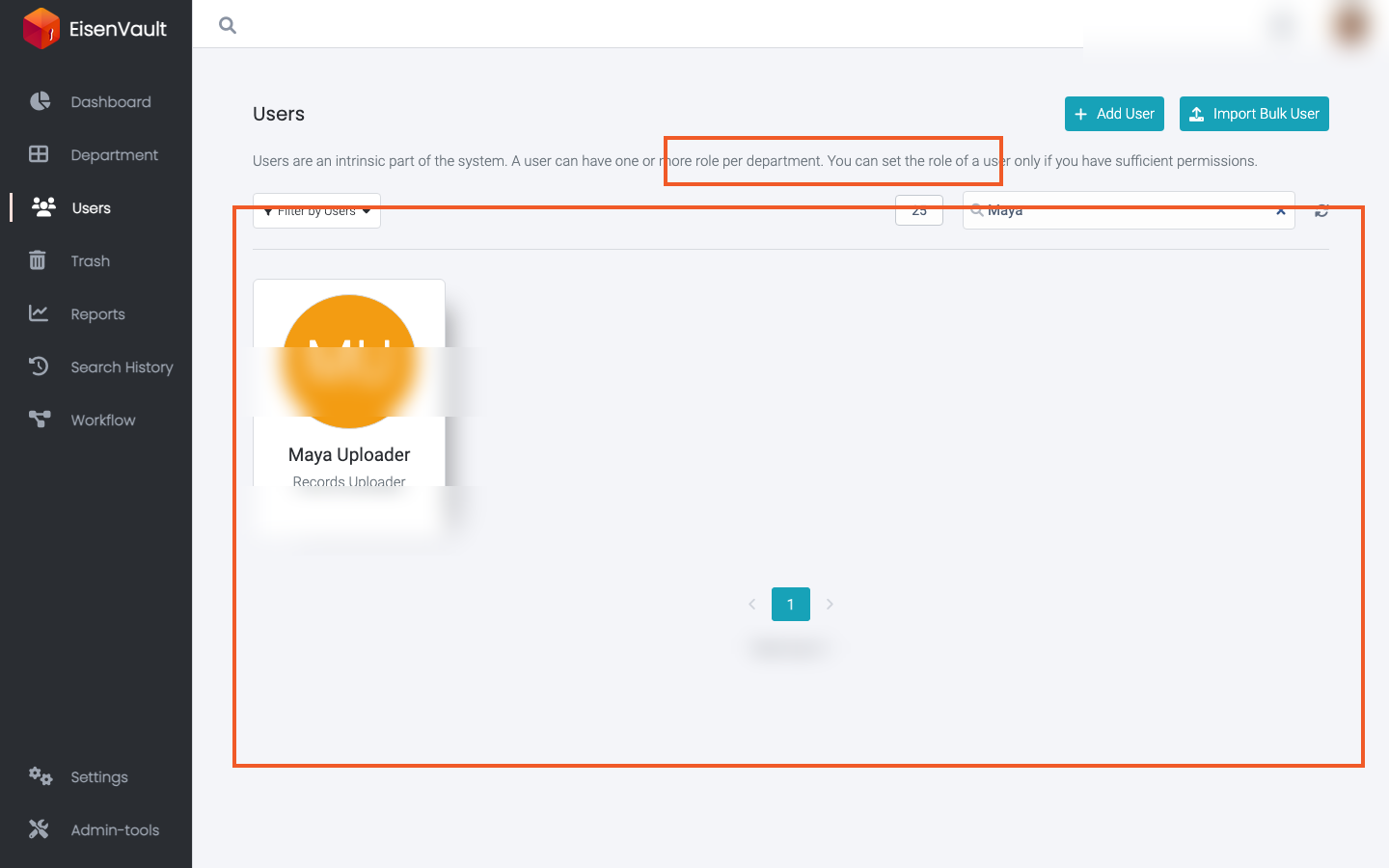This screenshot has width=1389, height=868.
Task: Click Import Bulk User button
Action: pyautogui.click(x=1254, y=114)
